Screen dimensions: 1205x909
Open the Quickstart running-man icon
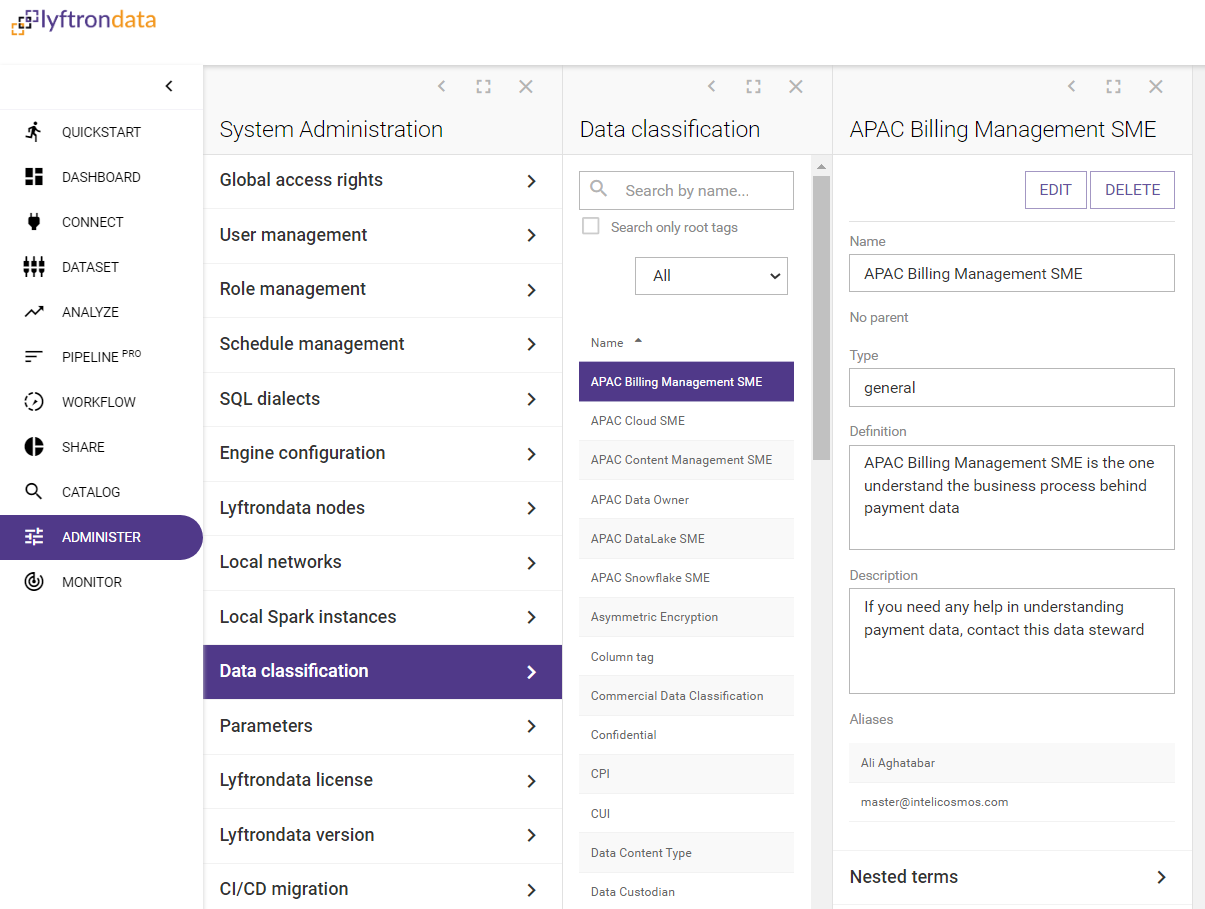pyautogui.click(x=34, y=132)
